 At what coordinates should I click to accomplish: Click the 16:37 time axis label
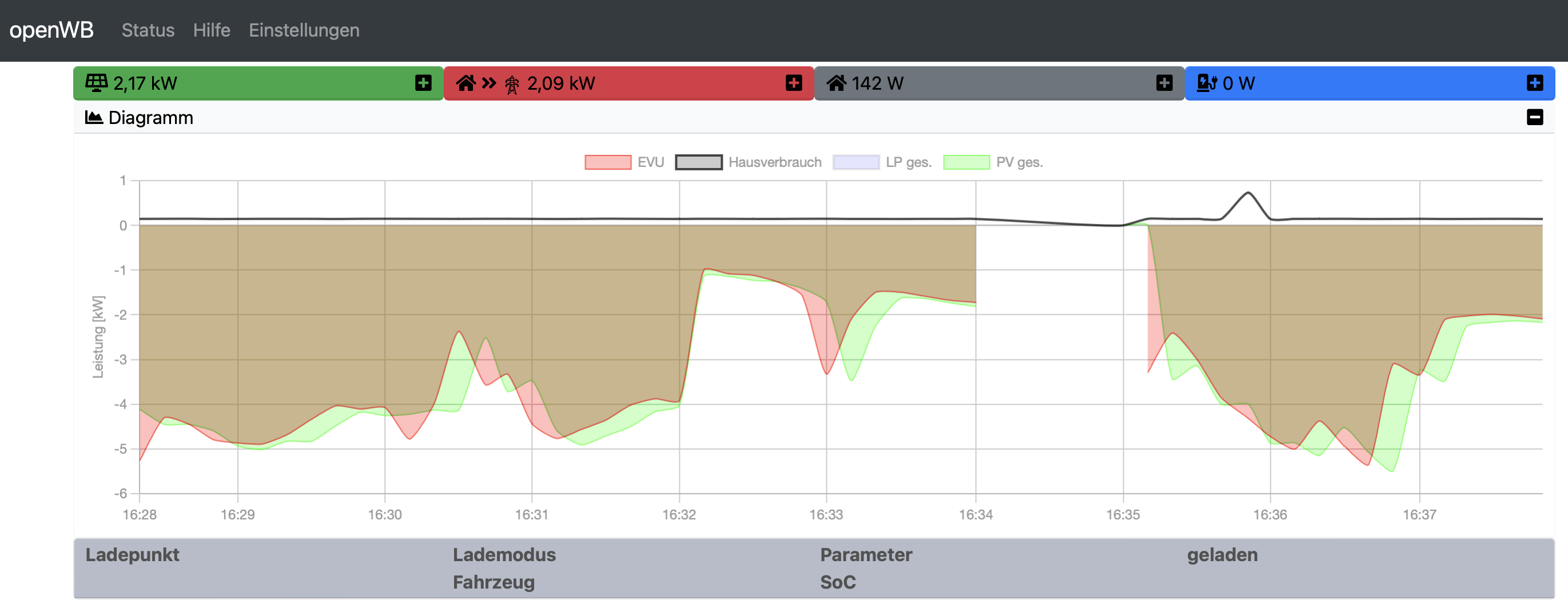[1419, 515]
